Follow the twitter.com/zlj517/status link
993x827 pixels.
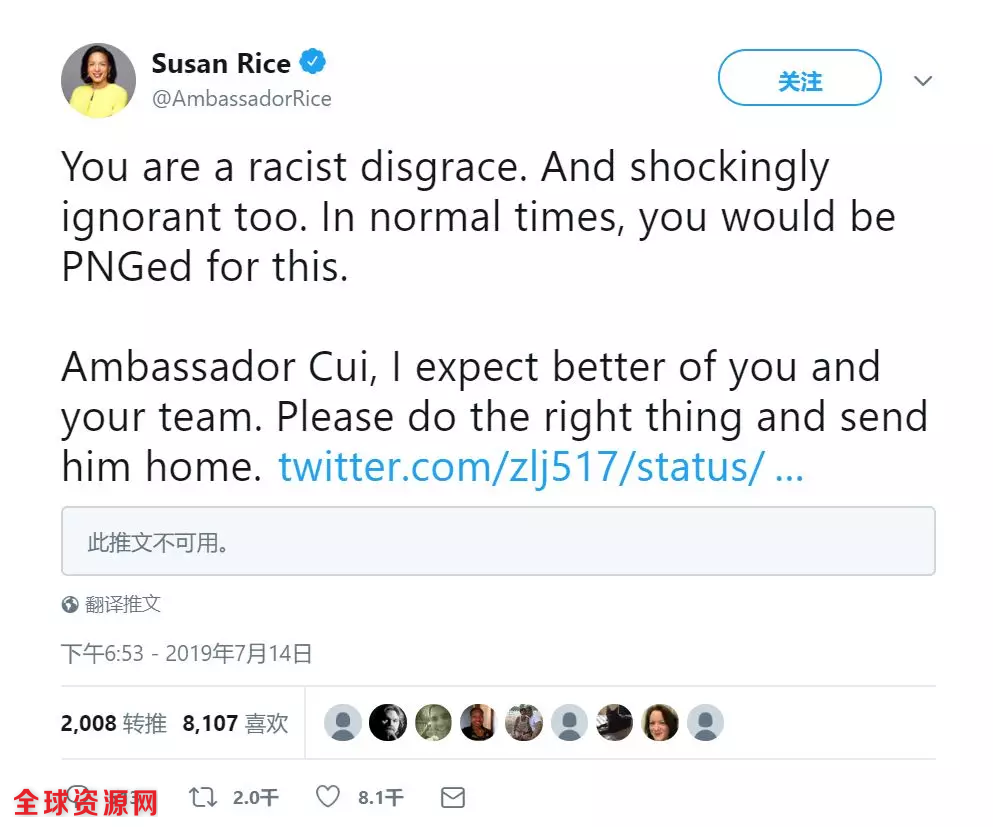540,466
